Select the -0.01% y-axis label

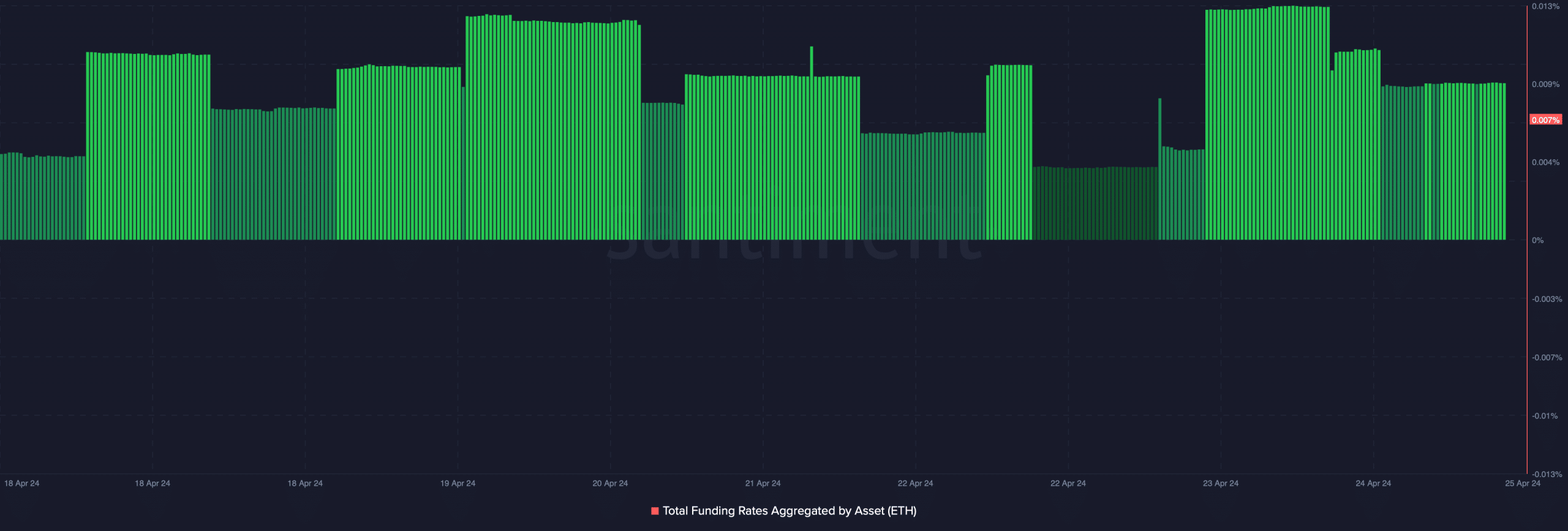click(x=1545, y=416)
